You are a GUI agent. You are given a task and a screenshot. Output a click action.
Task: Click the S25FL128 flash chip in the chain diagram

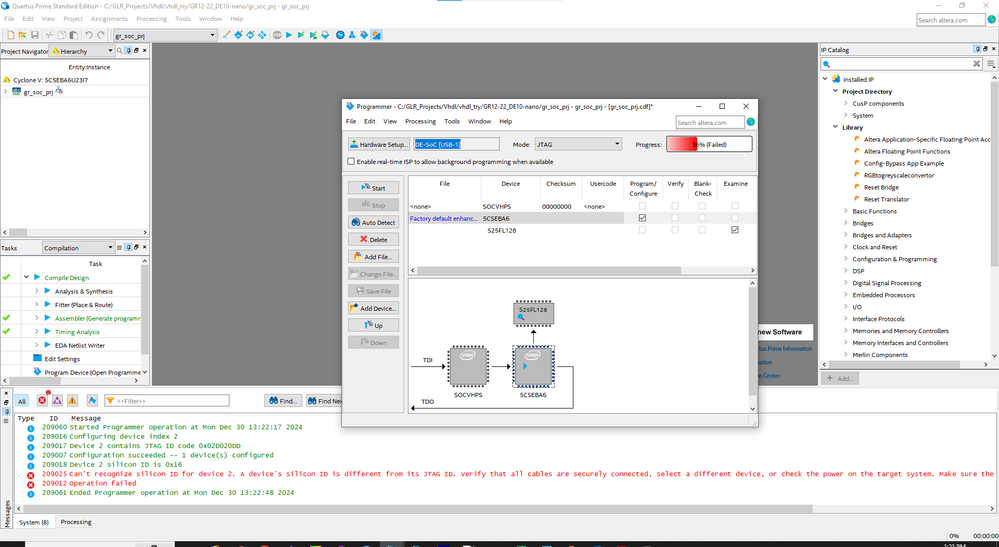533,312
